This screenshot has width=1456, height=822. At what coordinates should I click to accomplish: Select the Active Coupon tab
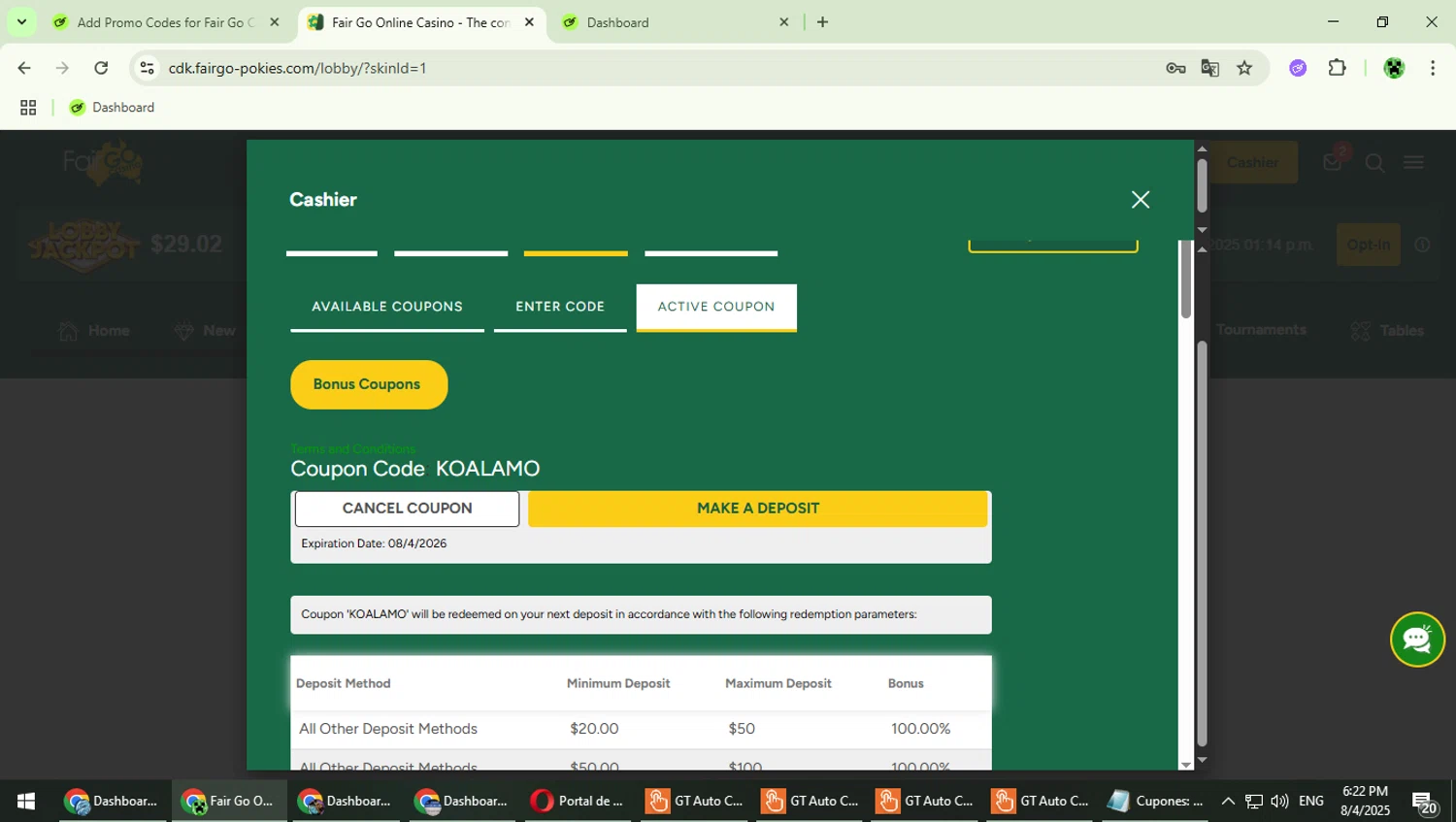pos(716,307)
